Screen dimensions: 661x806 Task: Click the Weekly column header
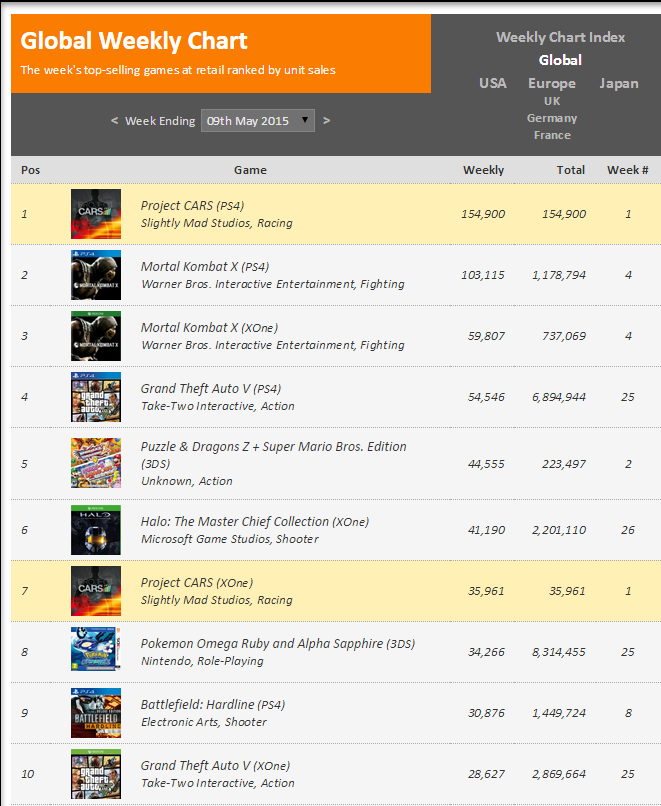[x=483, y=170]
